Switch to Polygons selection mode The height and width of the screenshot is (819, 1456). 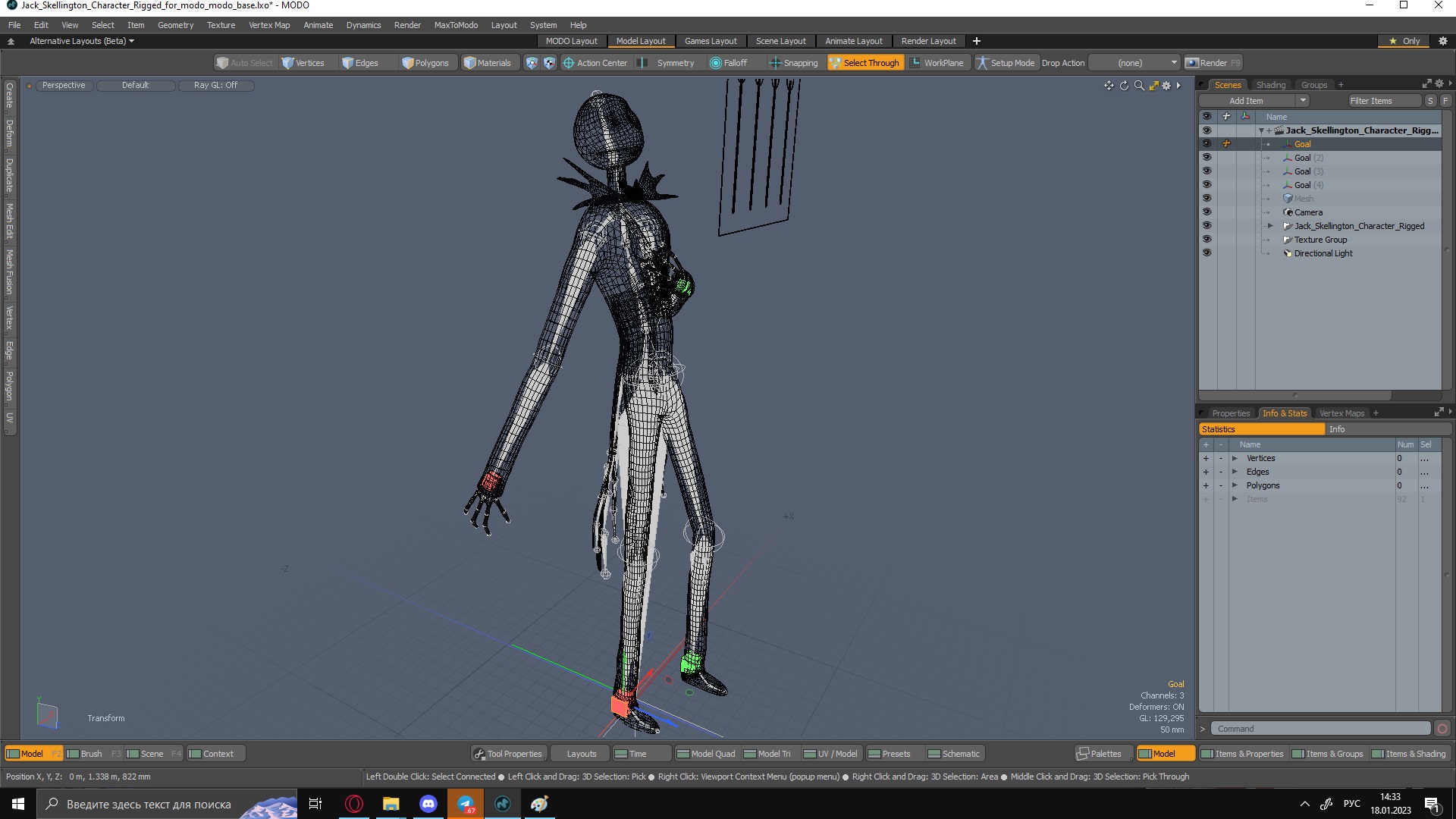click(x=425, y=63)
